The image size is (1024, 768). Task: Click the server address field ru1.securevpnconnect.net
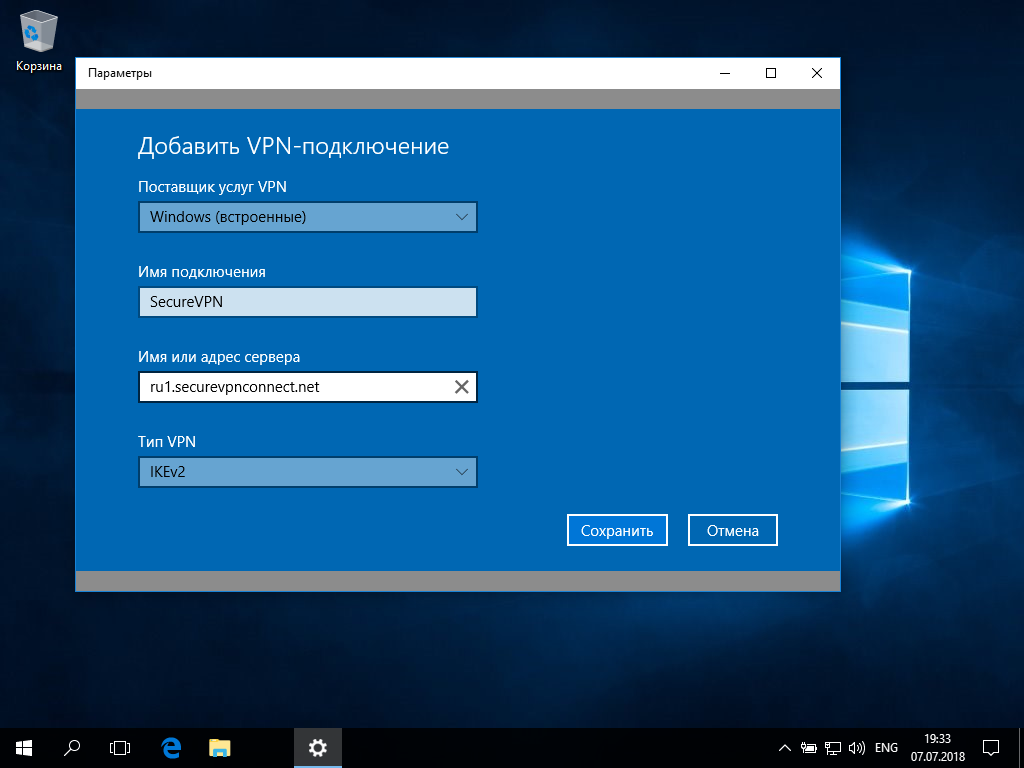pos(290,386)
